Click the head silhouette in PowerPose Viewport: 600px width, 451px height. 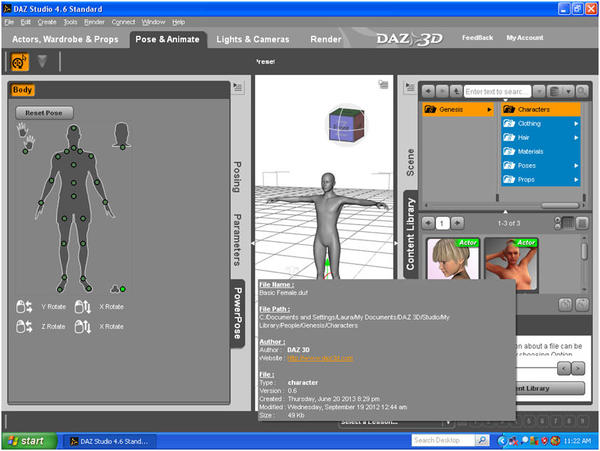click(122, 135)
